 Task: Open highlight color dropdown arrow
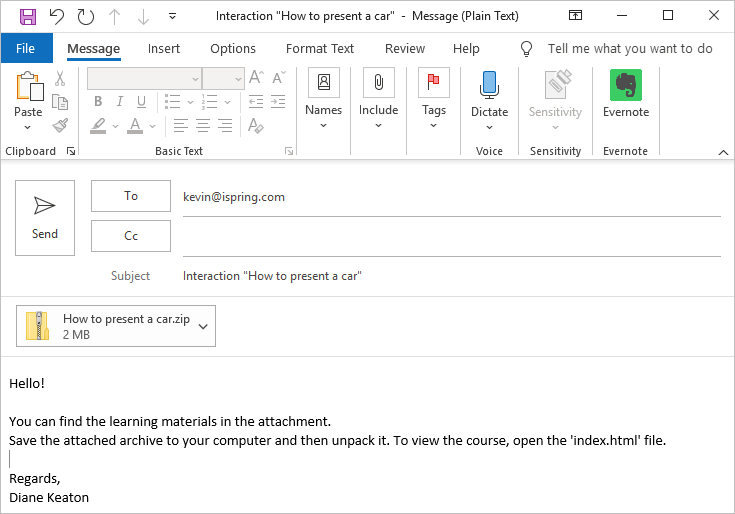coord(115,126)
